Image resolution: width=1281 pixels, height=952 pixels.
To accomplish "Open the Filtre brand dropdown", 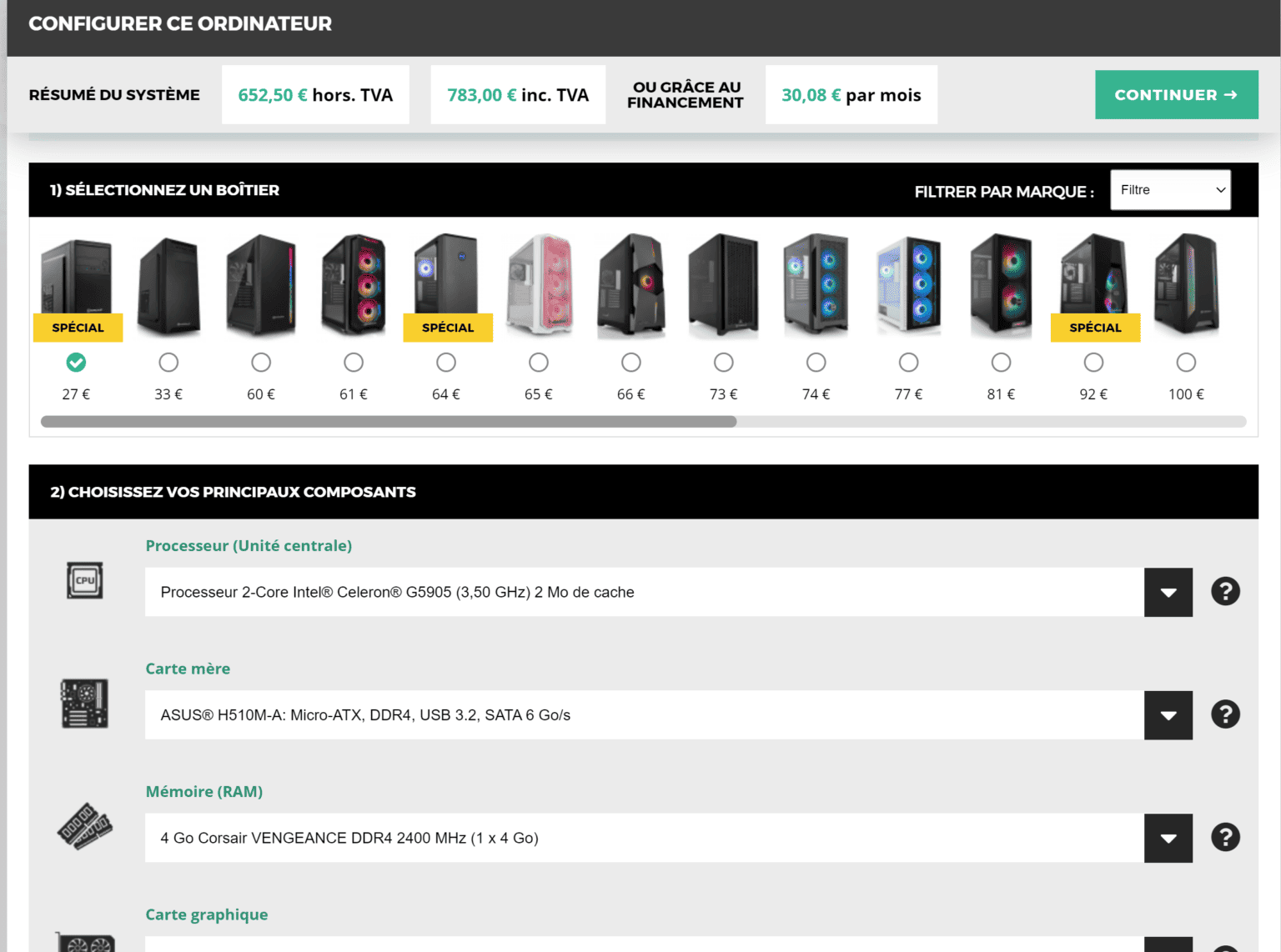I will (1170, 190).
